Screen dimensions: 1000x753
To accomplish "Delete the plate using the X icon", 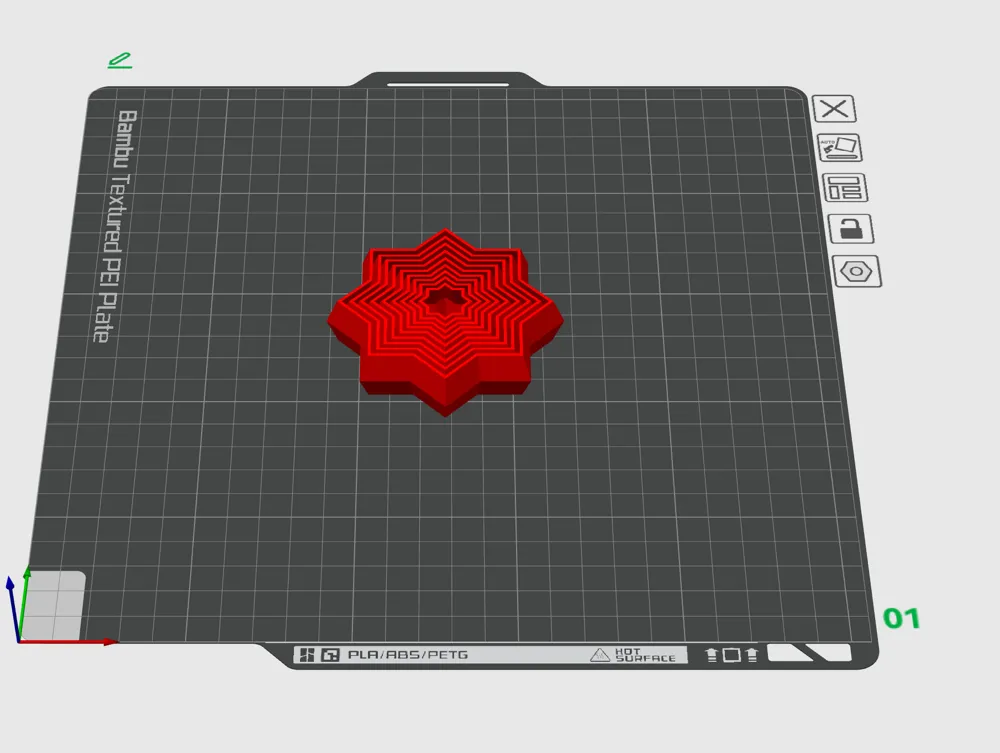I will (x=834, y=109).
